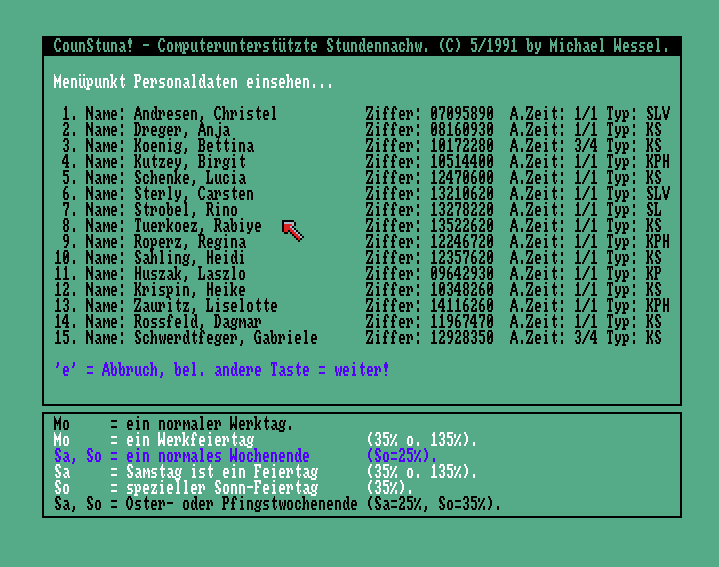The width and height of the screenshot is (719, 567).
Task: Click Ziffer value 12357620
Action: [x=462, y=258]
